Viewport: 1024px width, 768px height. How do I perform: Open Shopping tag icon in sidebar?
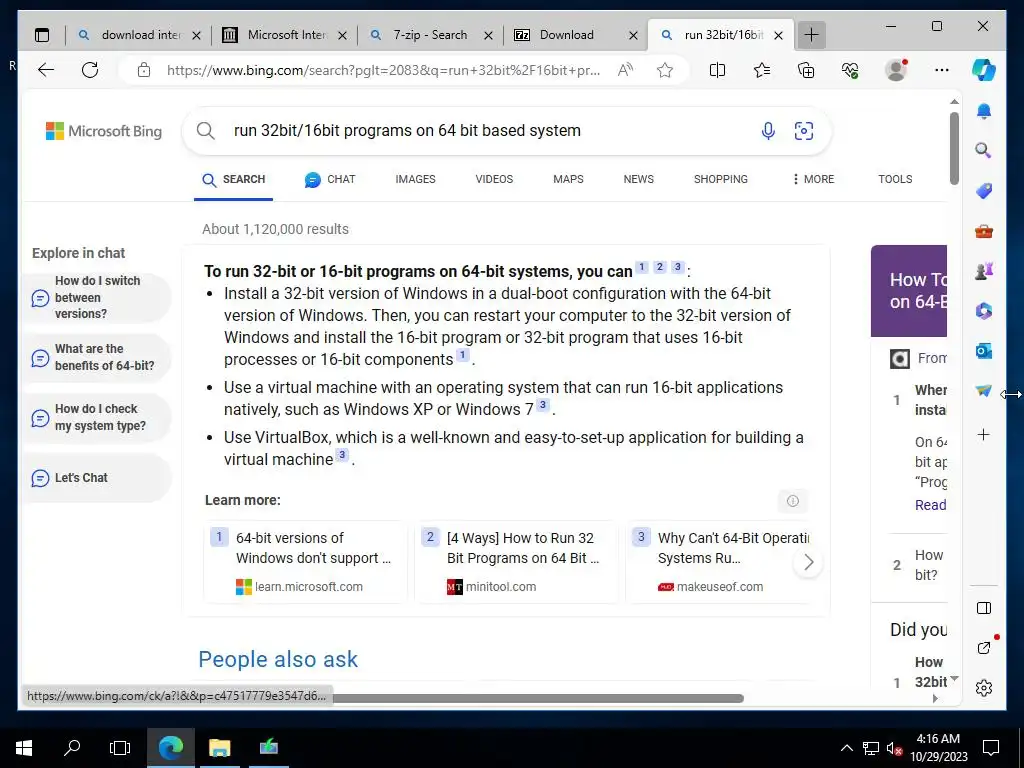point(984,191)
